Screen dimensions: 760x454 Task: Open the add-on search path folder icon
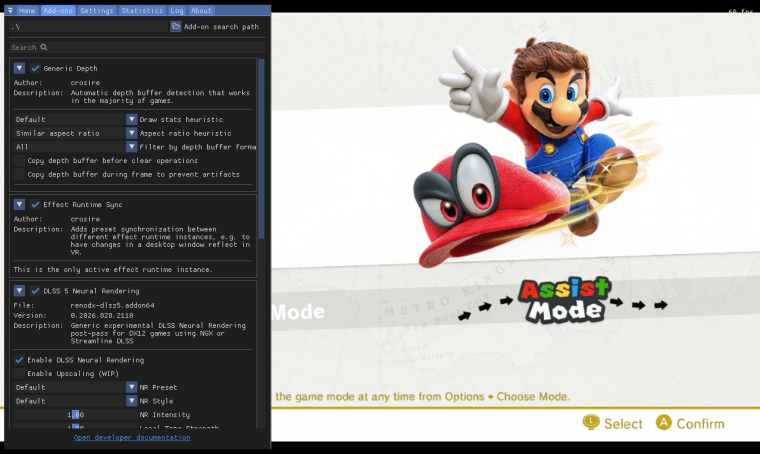175,26
